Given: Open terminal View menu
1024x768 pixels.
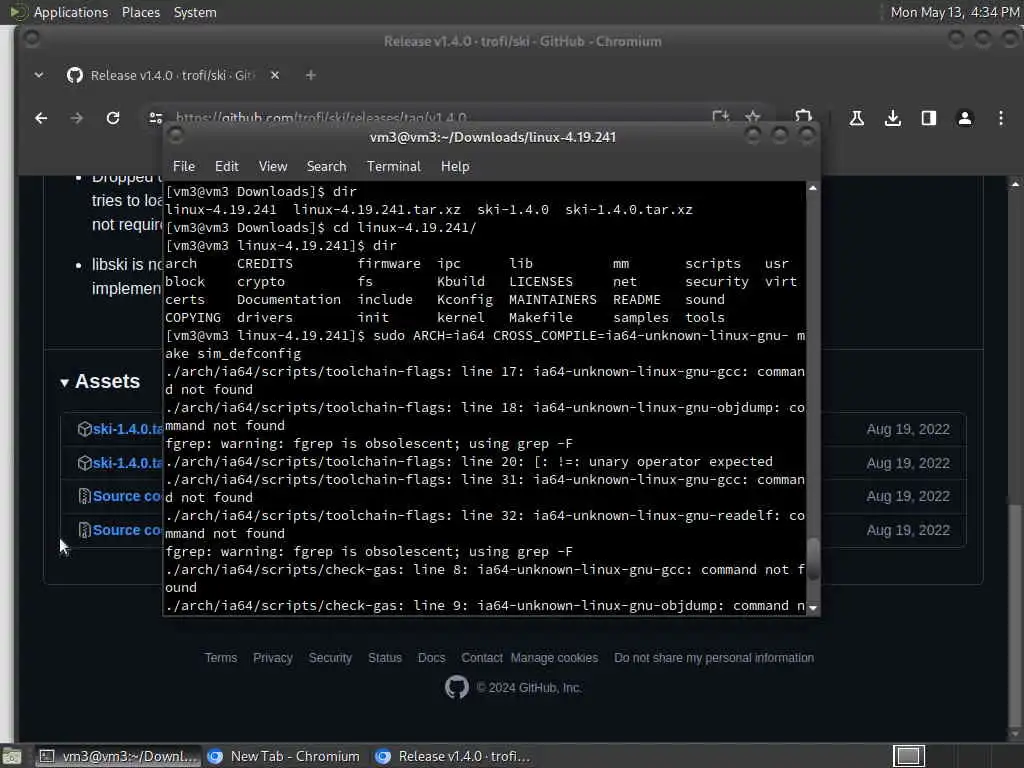Looking at the screenshot, I should (x=272, y=167).
